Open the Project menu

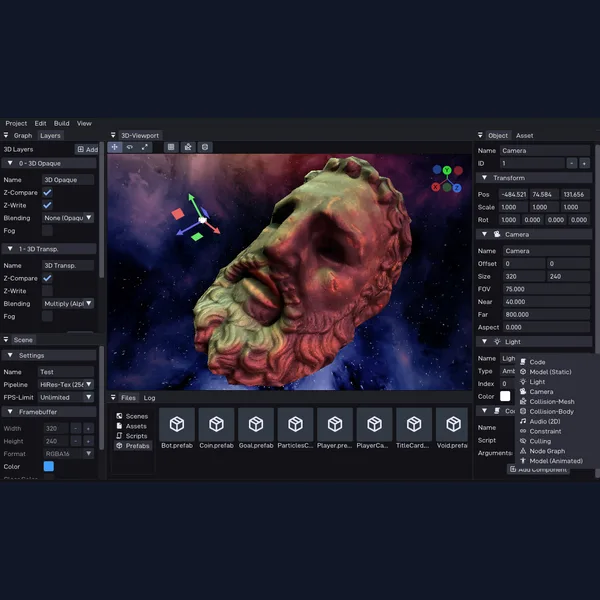(16, 123)
